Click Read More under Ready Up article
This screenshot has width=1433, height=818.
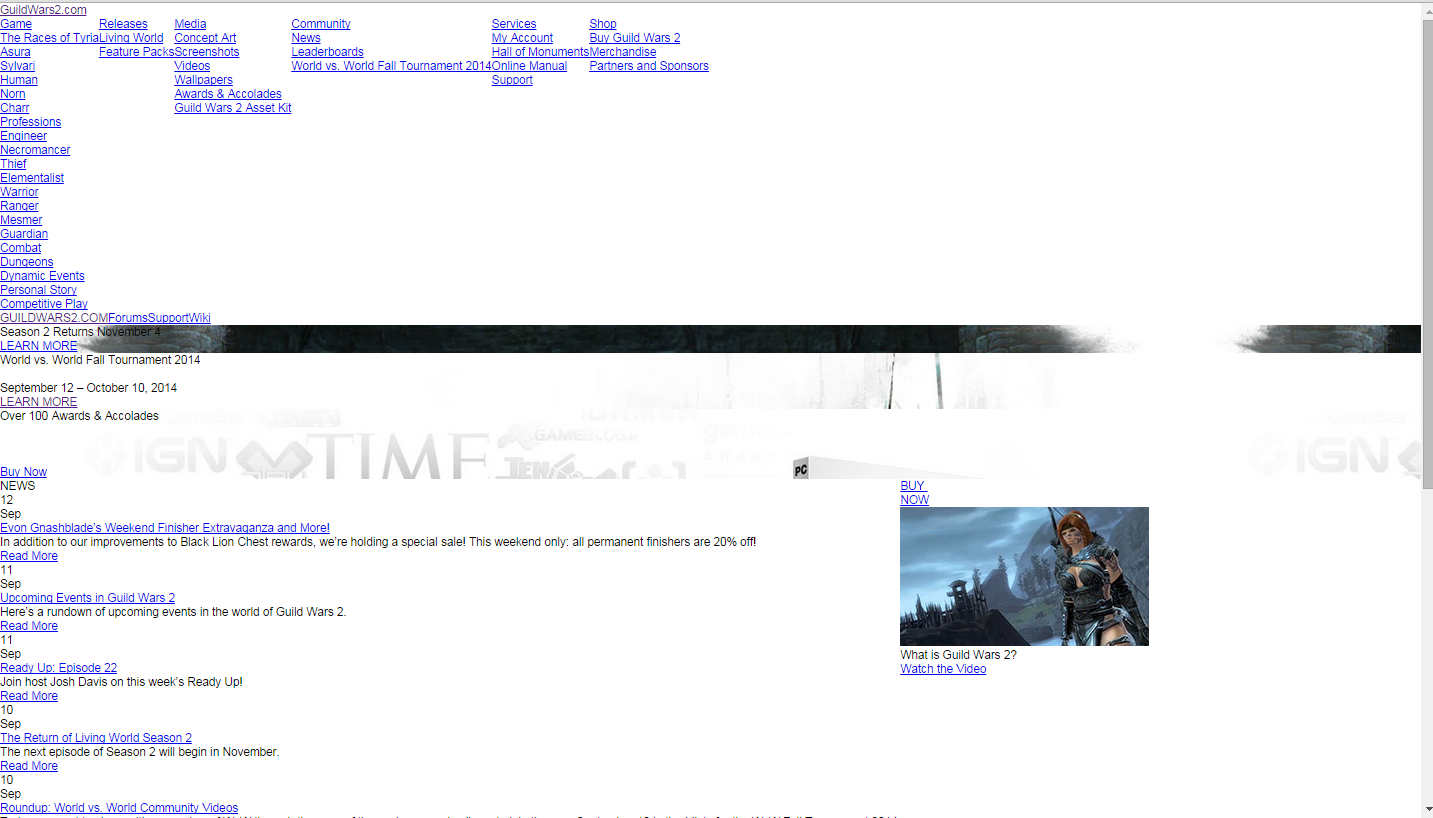coord(29,696)
